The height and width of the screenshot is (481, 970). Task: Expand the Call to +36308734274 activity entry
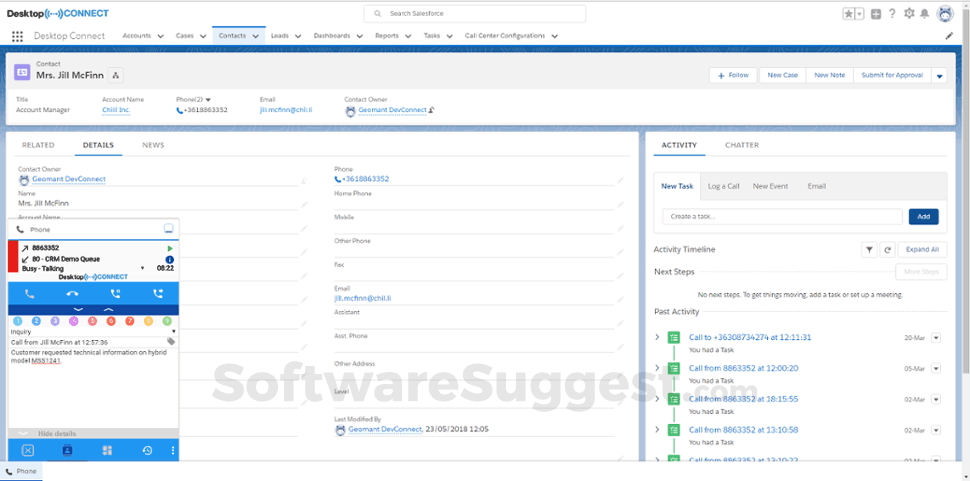pos(657,337)
